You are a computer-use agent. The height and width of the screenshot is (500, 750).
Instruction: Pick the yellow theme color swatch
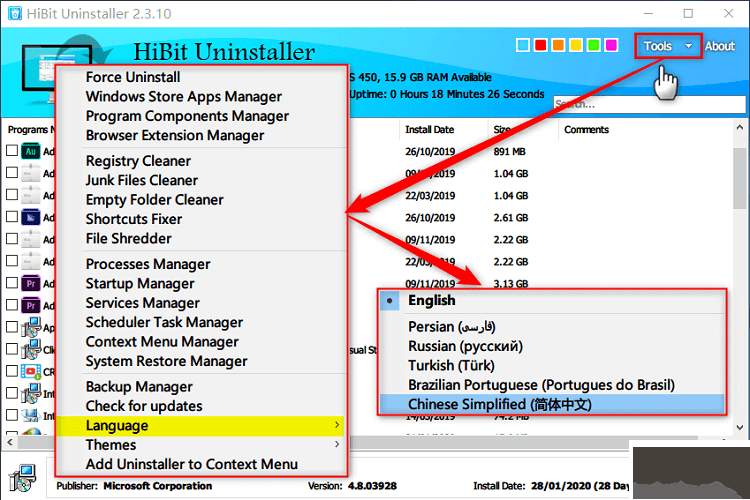(x=576, y=45)
